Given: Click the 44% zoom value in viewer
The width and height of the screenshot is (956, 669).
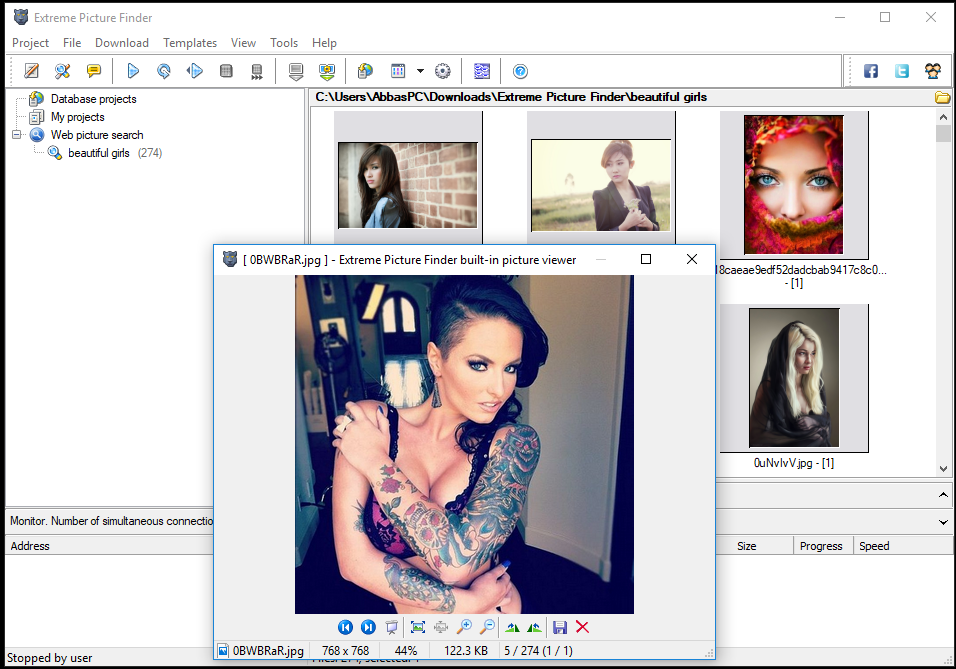Looking at the screenshot, I should [x=406, y=651].
